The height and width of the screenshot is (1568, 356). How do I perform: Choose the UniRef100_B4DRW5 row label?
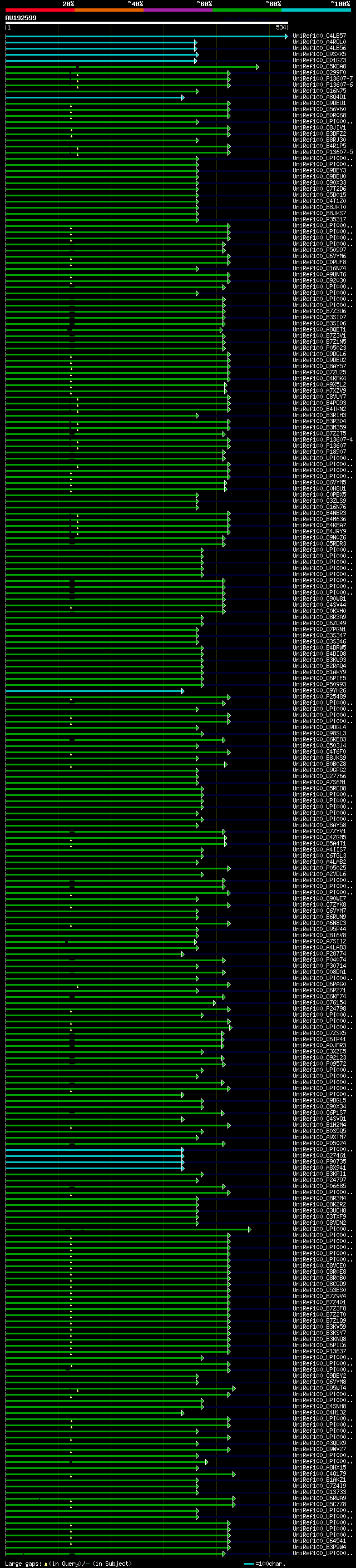click(x=319, y=647)
